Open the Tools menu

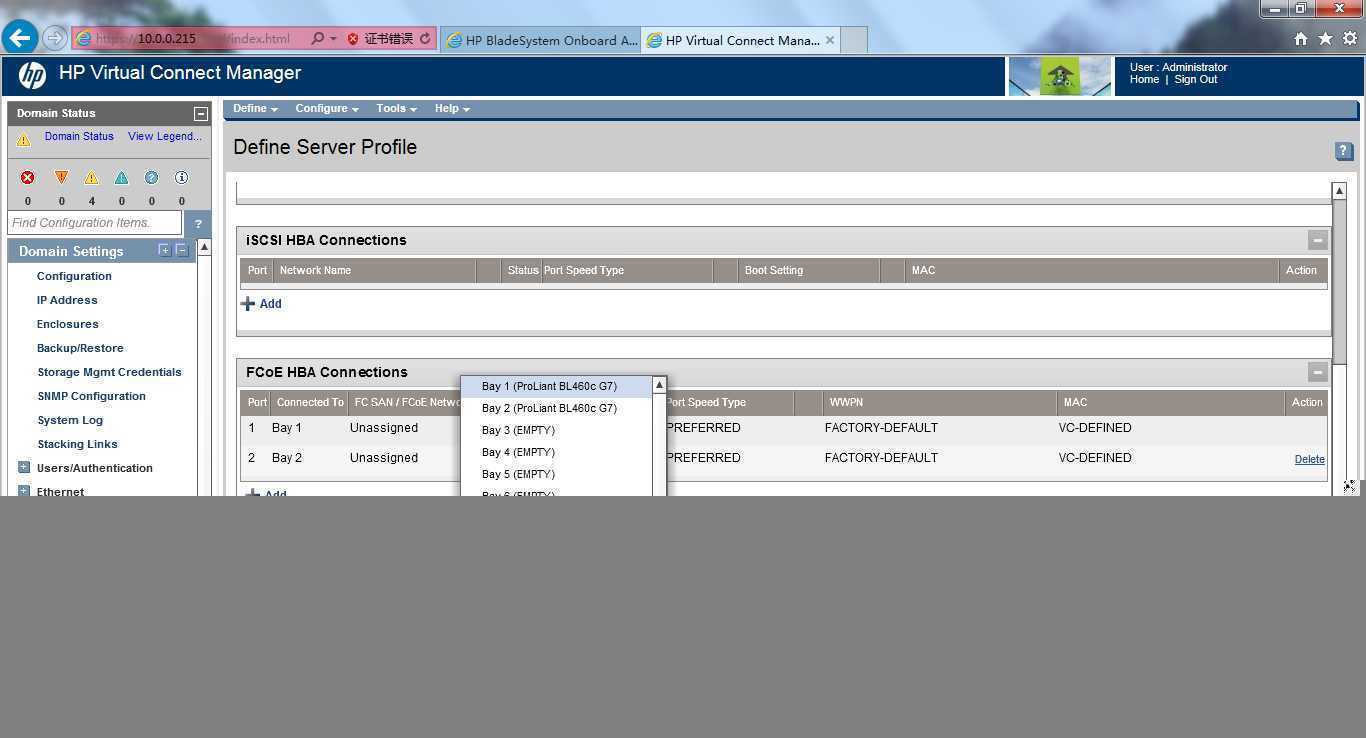coord(396,108)
